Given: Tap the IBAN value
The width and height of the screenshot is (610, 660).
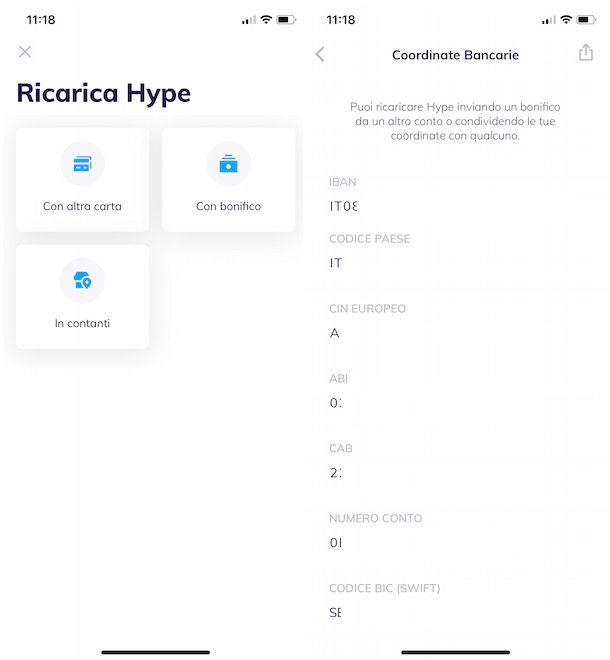Looking at the screenshot, I should point(343,207).
